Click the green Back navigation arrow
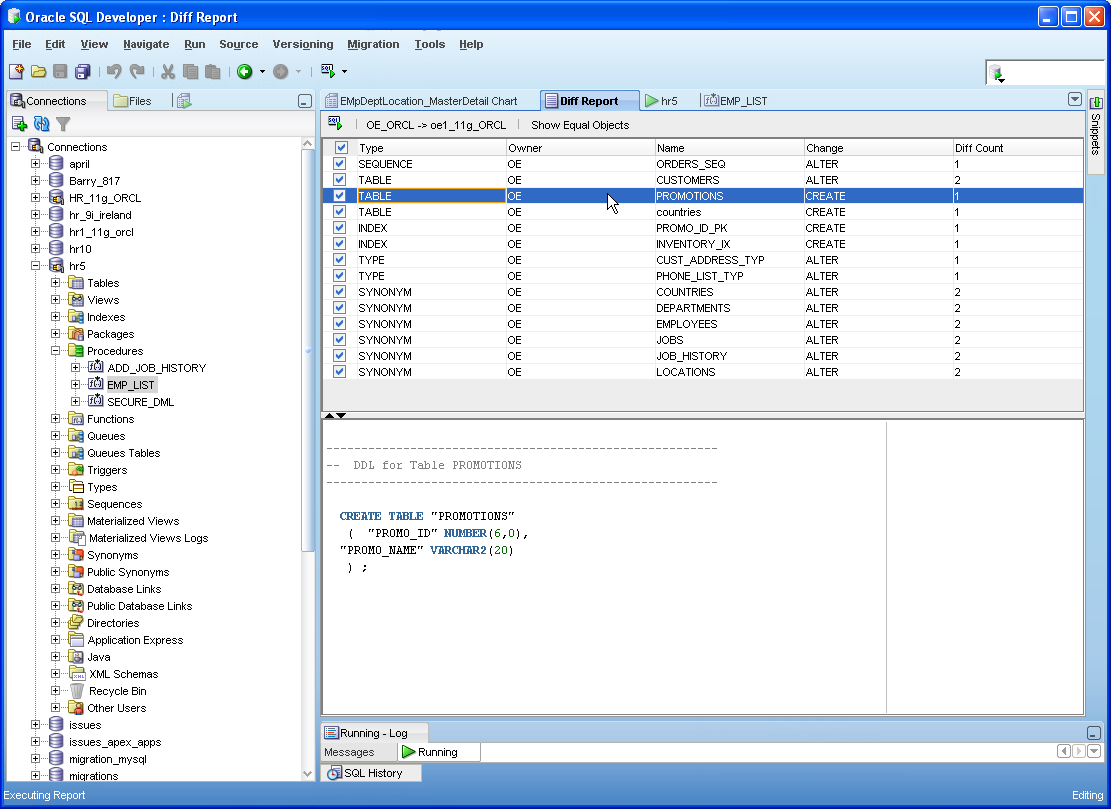The height and width of the screenshot is (809, 1111). pos(245,72)
